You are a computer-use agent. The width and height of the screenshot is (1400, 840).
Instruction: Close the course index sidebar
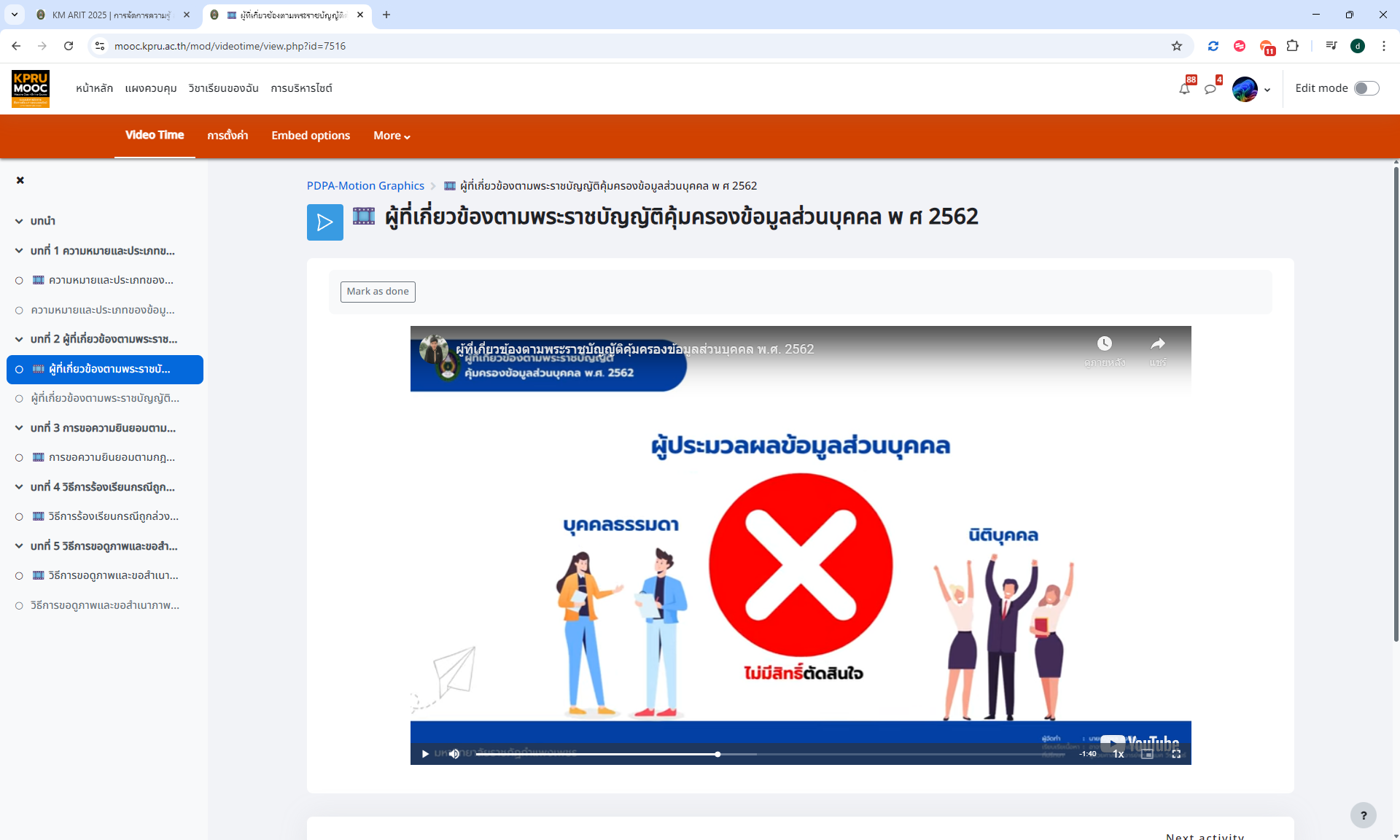click(x=20, y=180)
